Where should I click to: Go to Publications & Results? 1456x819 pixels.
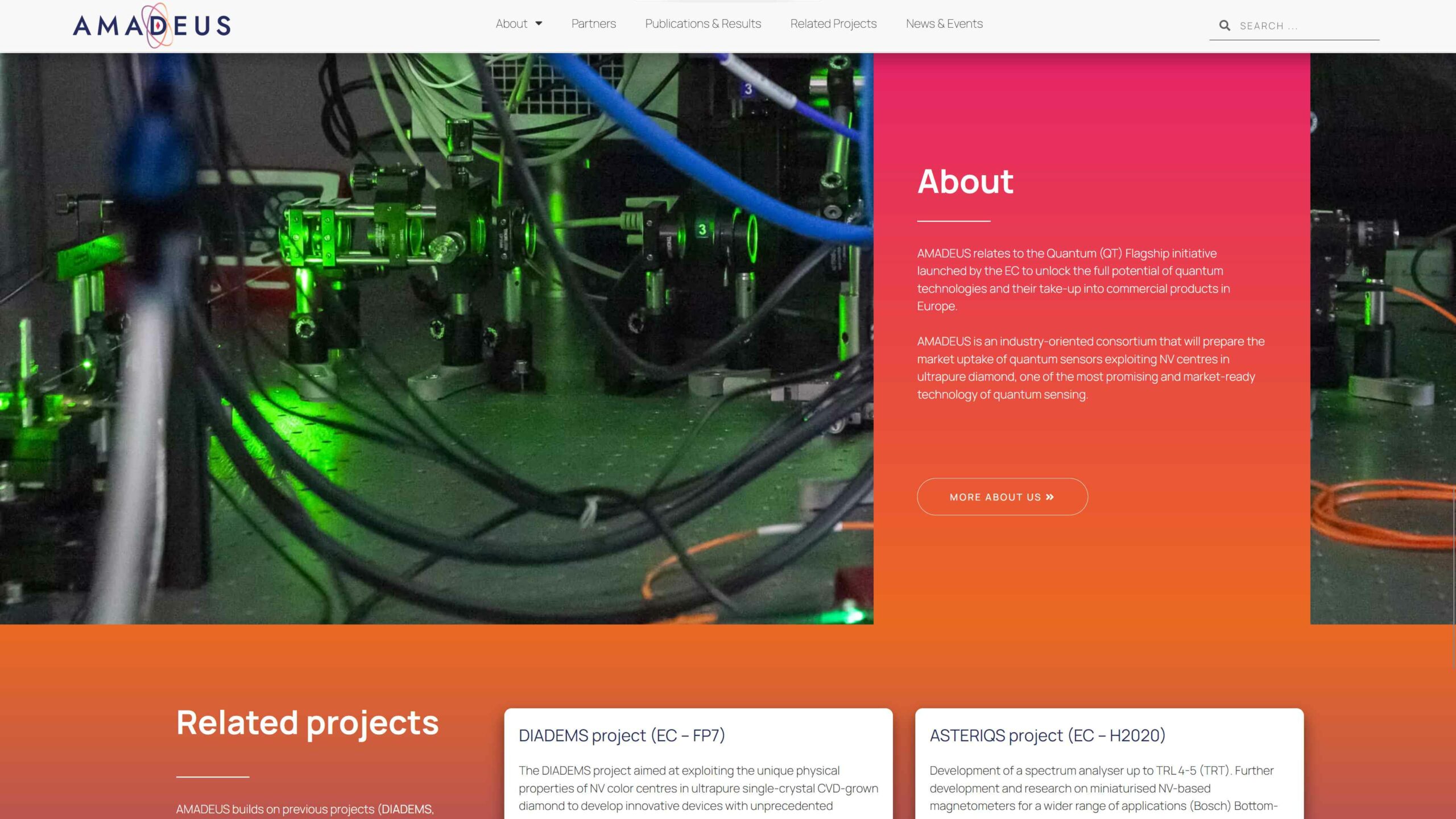703,24
